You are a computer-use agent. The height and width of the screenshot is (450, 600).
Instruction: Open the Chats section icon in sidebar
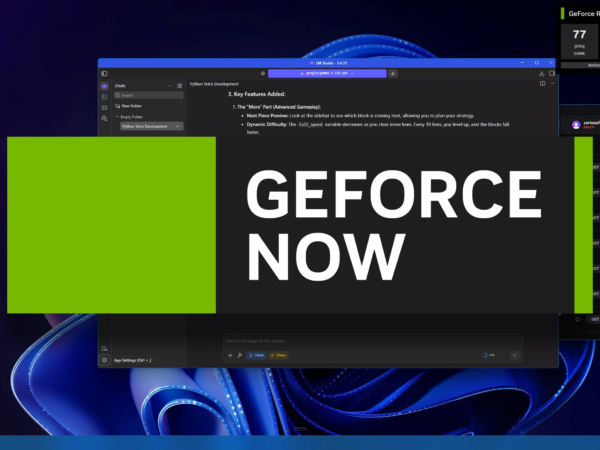point(104,86)
